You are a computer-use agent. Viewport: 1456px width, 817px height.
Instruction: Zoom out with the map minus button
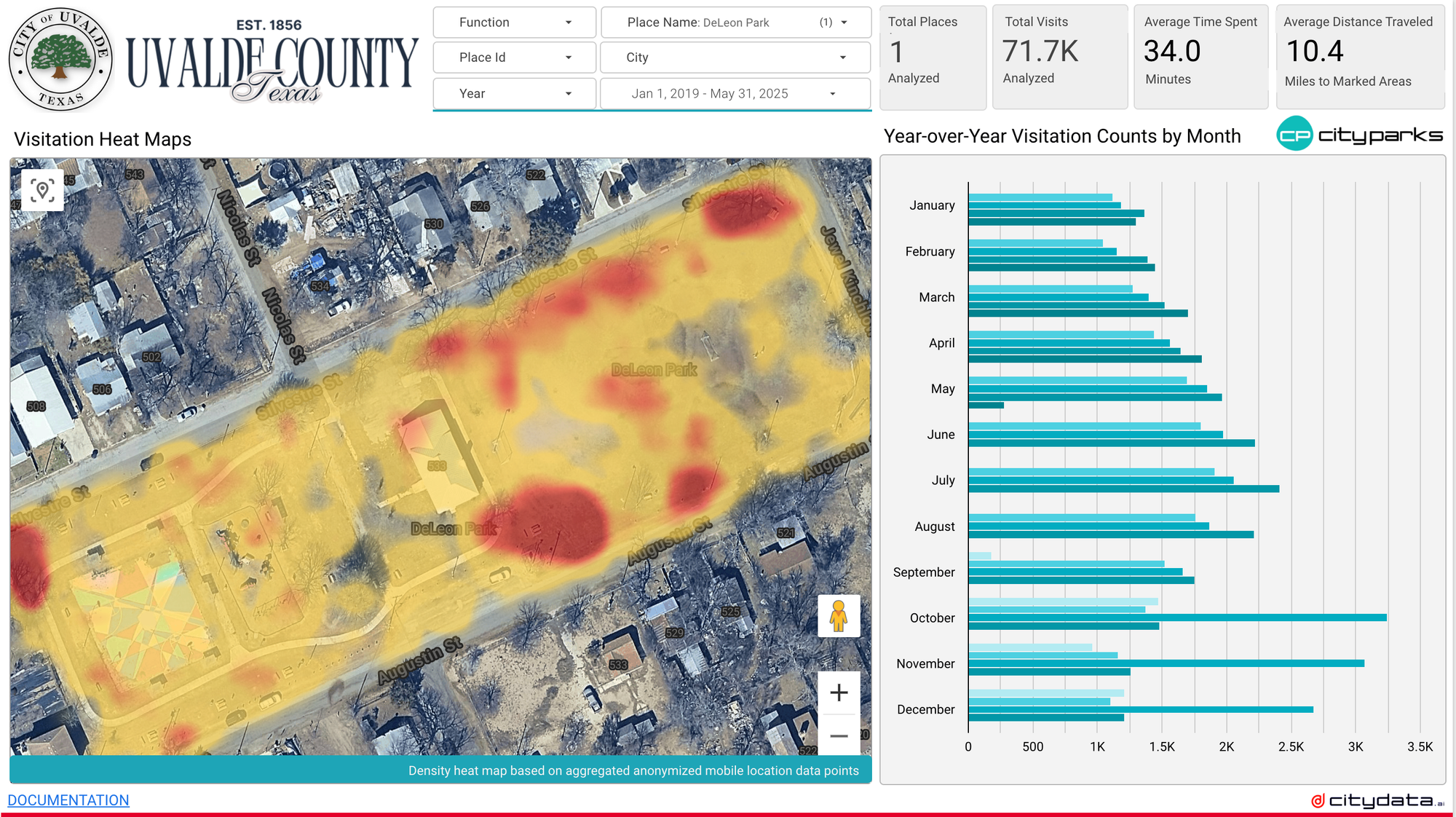tap(839, 736)
